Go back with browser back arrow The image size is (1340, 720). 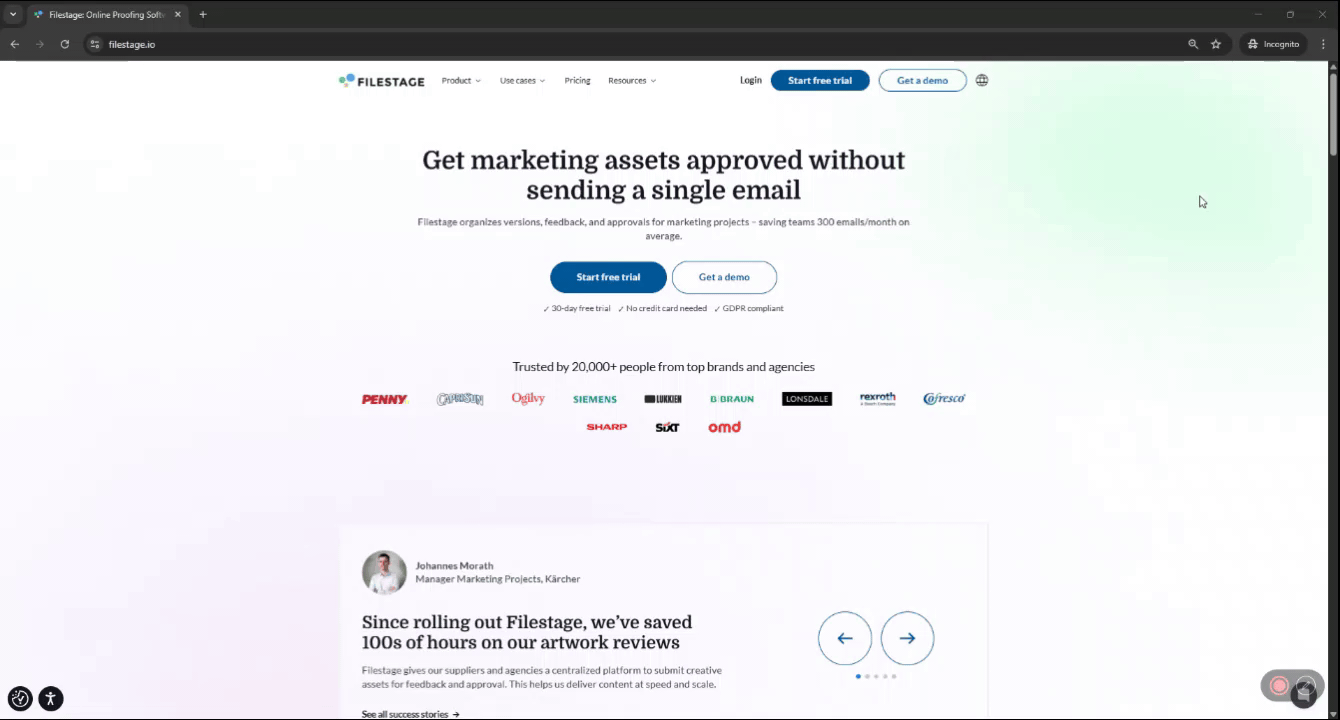14,44
